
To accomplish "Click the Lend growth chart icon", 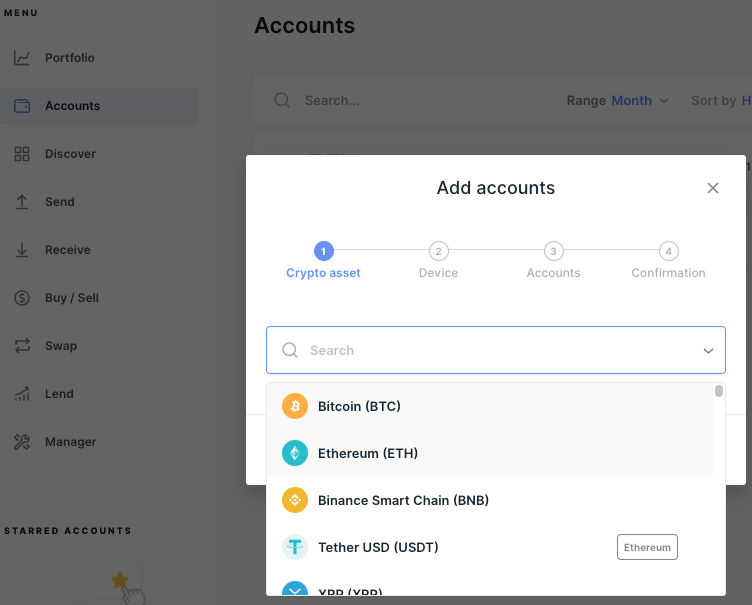I will point(22,394).
